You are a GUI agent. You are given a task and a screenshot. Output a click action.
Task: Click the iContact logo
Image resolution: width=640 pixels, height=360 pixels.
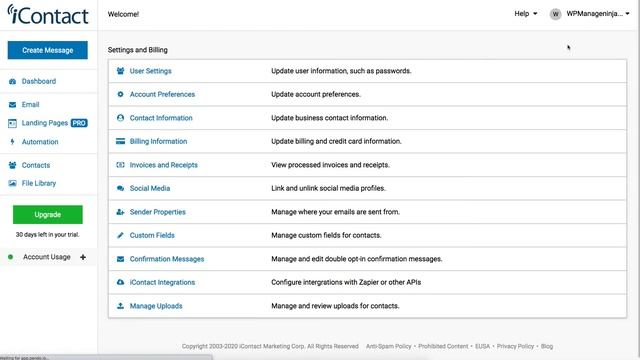coord(48,15)
